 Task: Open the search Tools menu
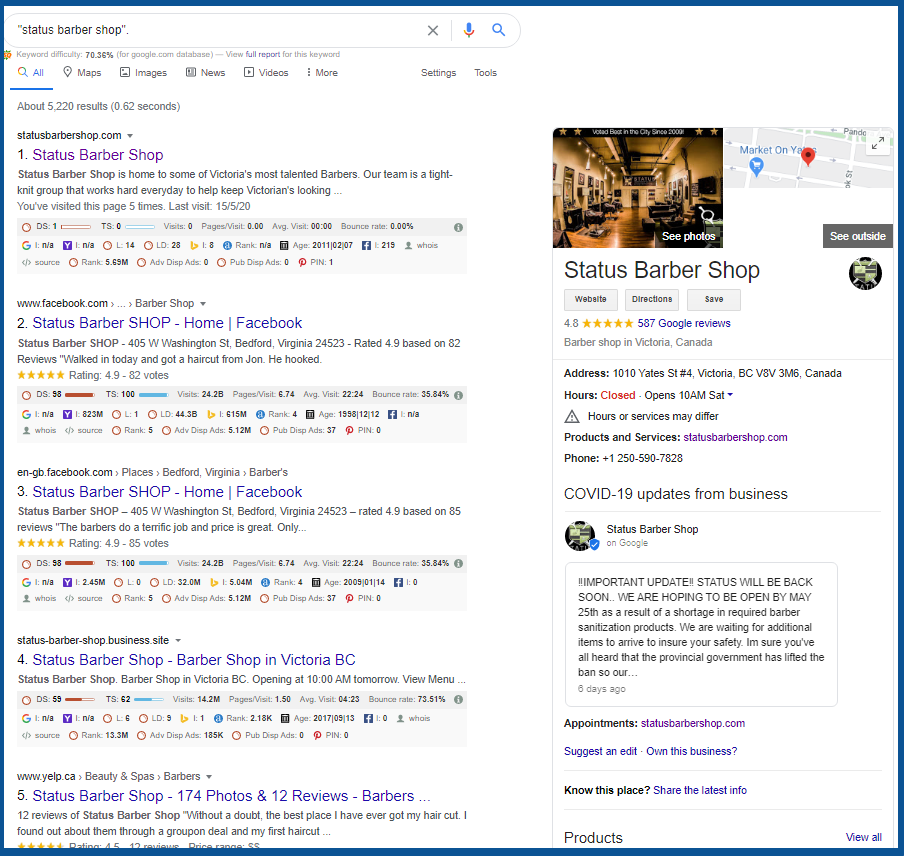[x=485, y=73]
